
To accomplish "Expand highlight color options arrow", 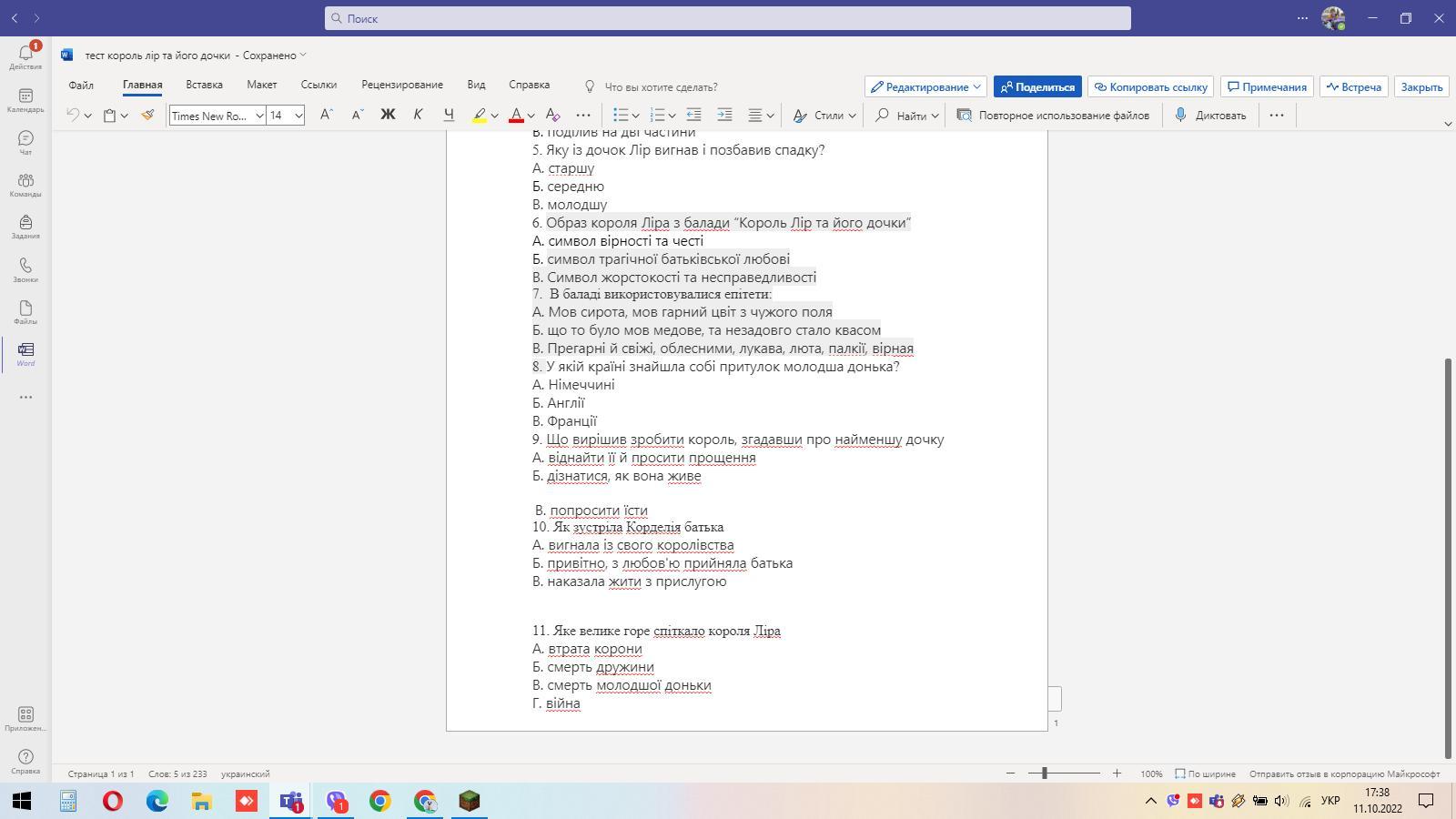I will tap(494, 116).
